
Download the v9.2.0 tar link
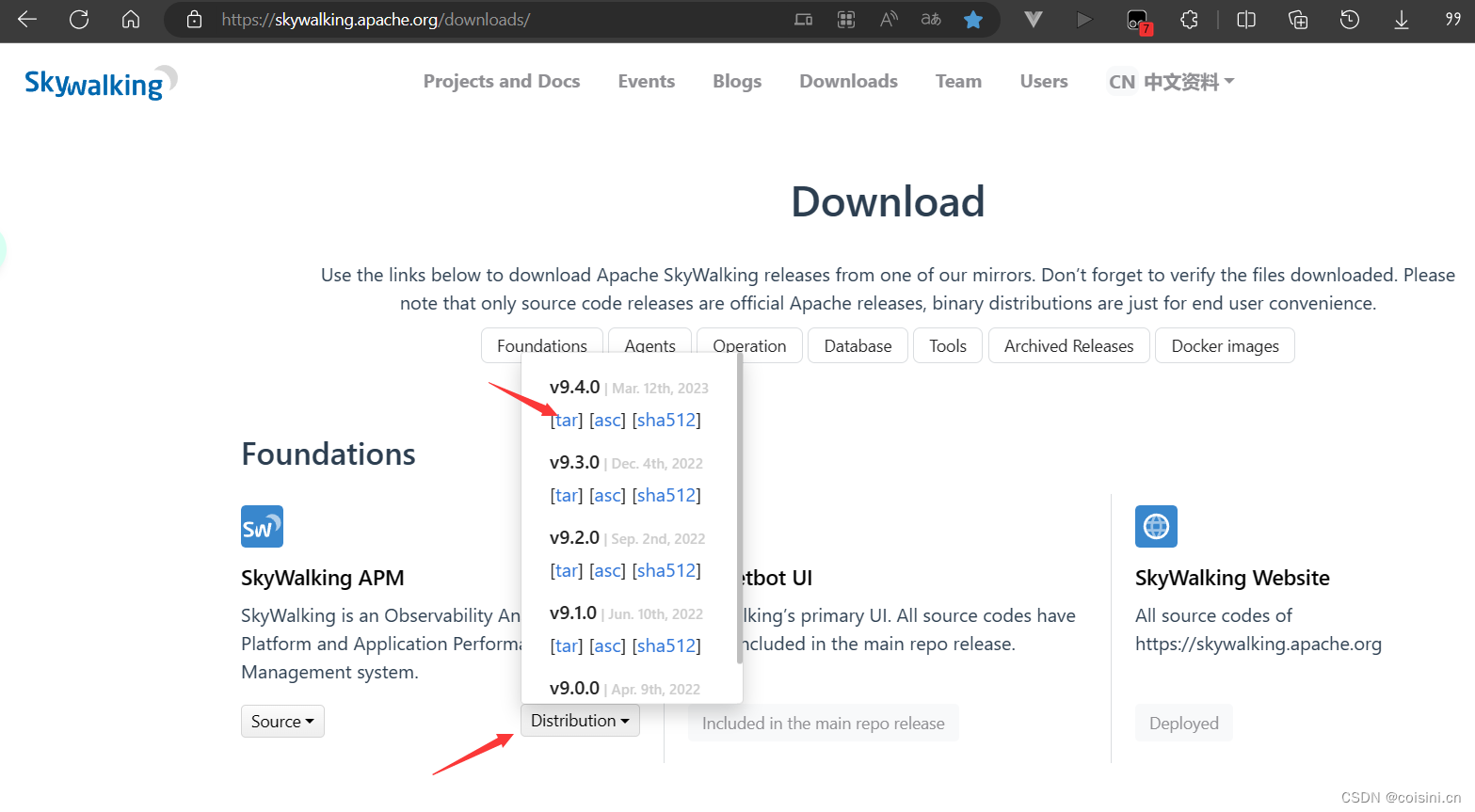[567, 570]
